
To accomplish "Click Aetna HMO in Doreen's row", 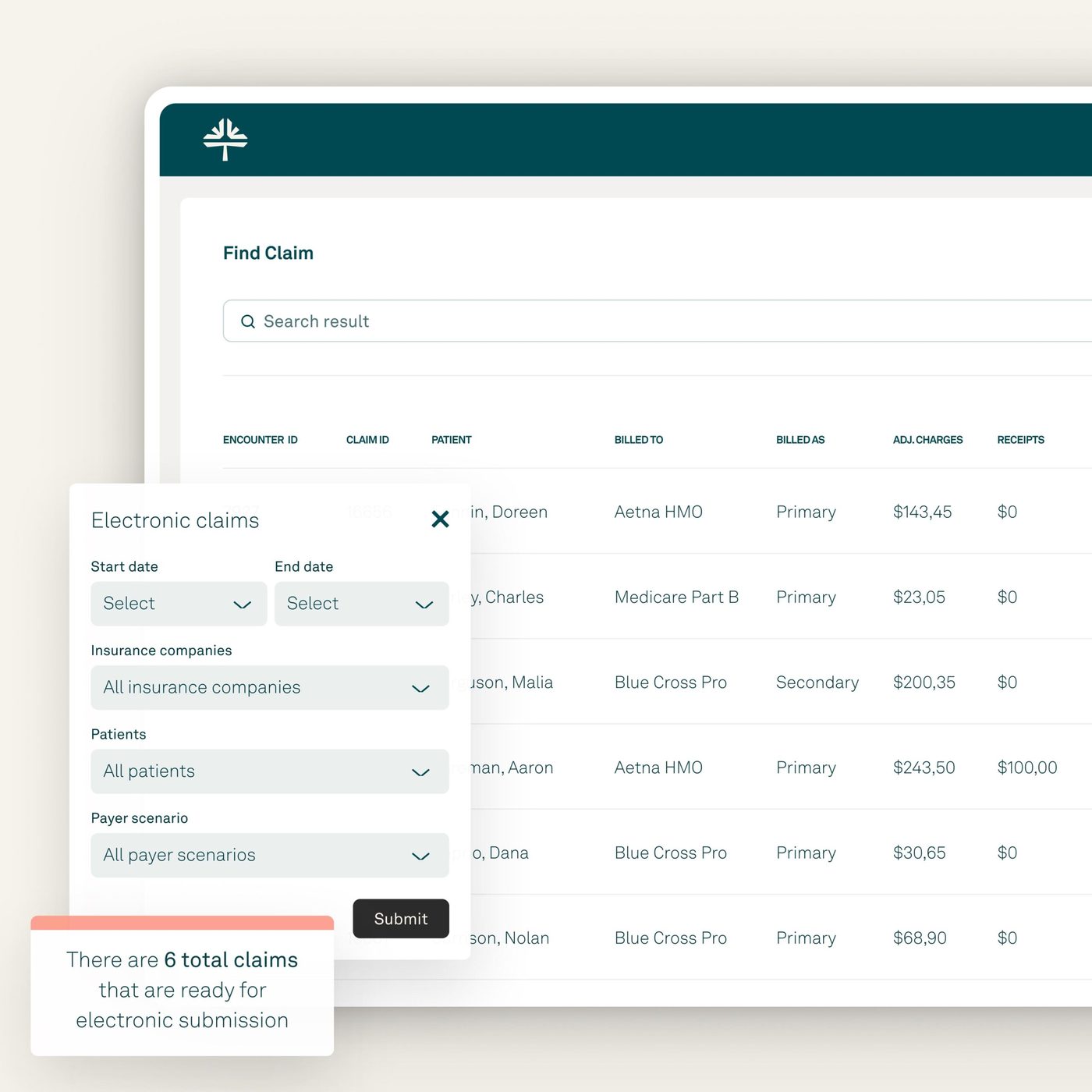I will [x=658, y=512].
